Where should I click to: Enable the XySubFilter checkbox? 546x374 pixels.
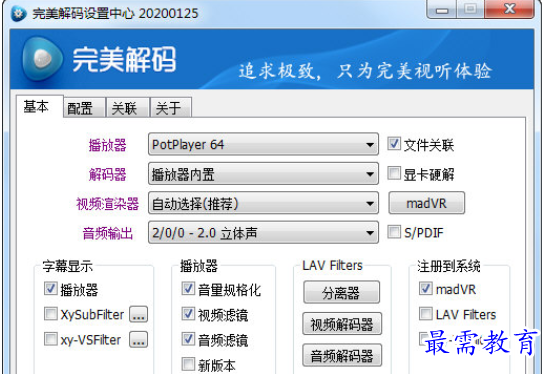tap(51, 314)
